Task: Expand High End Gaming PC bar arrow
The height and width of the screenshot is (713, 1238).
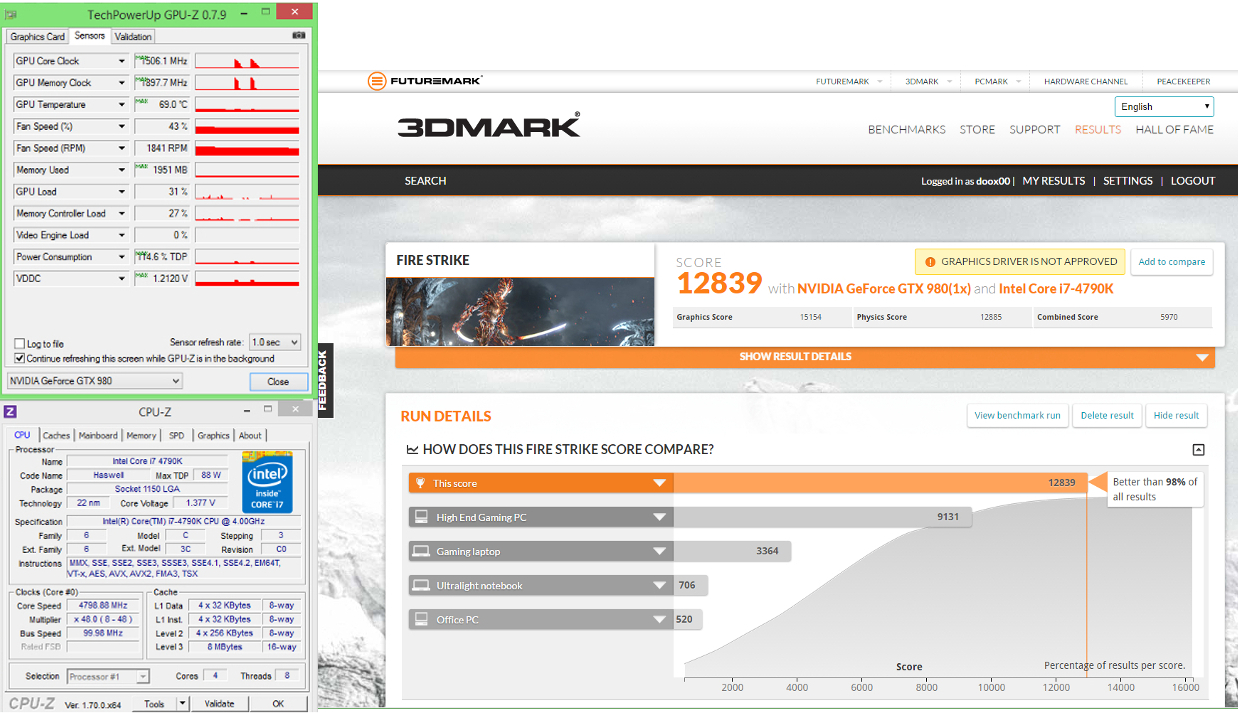Action: 659,517
